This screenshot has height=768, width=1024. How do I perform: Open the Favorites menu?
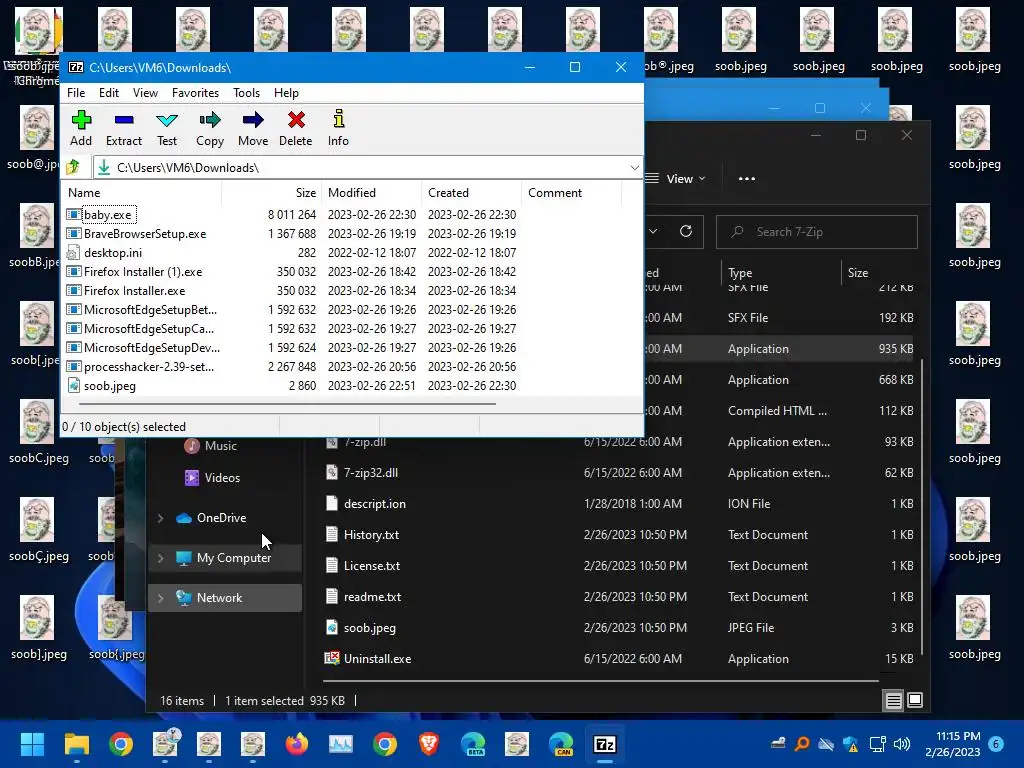click(195, 93)
